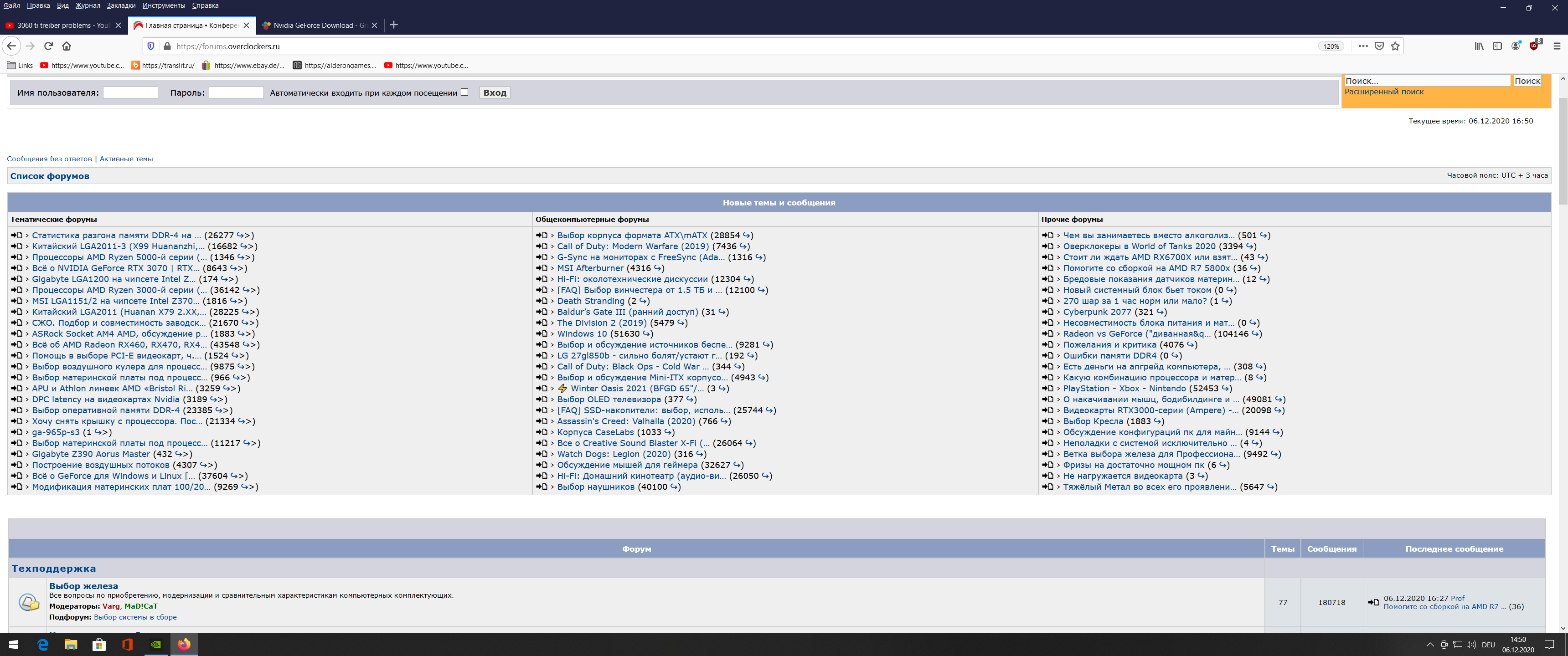
Task: Open page actions three-dots menu
Action: pyautogui.click(x=1363, y=46)
